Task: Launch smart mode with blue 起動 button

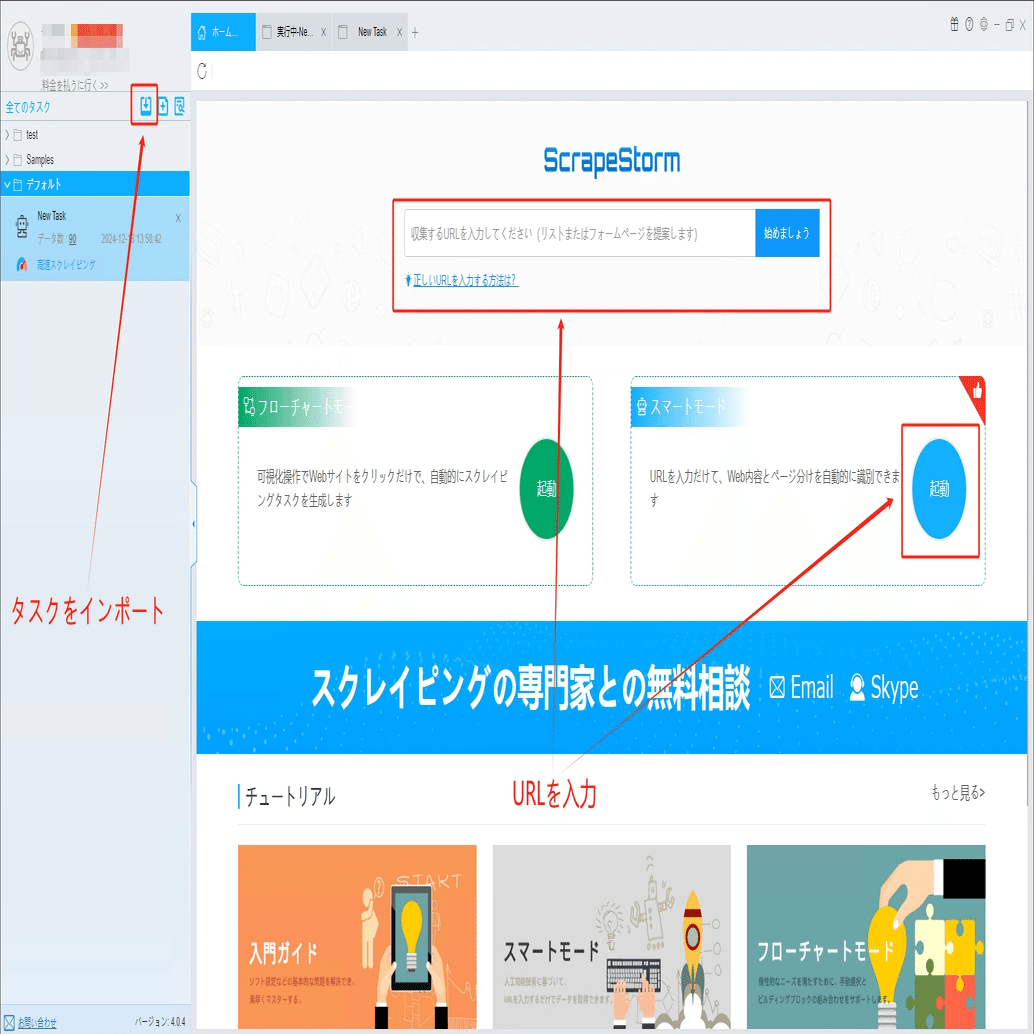Action: point(939,489)
